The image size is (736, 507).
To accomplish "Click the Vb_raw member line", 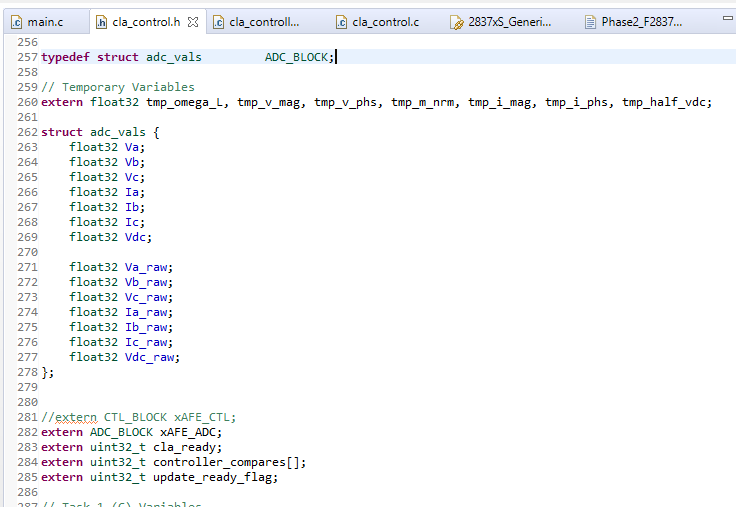I will pyautogui.click(x=121, y=283).
